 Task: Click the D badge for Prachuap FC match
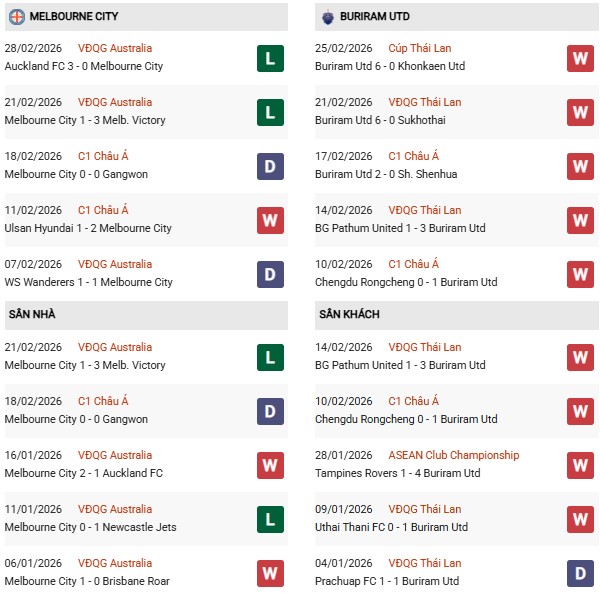580,573
